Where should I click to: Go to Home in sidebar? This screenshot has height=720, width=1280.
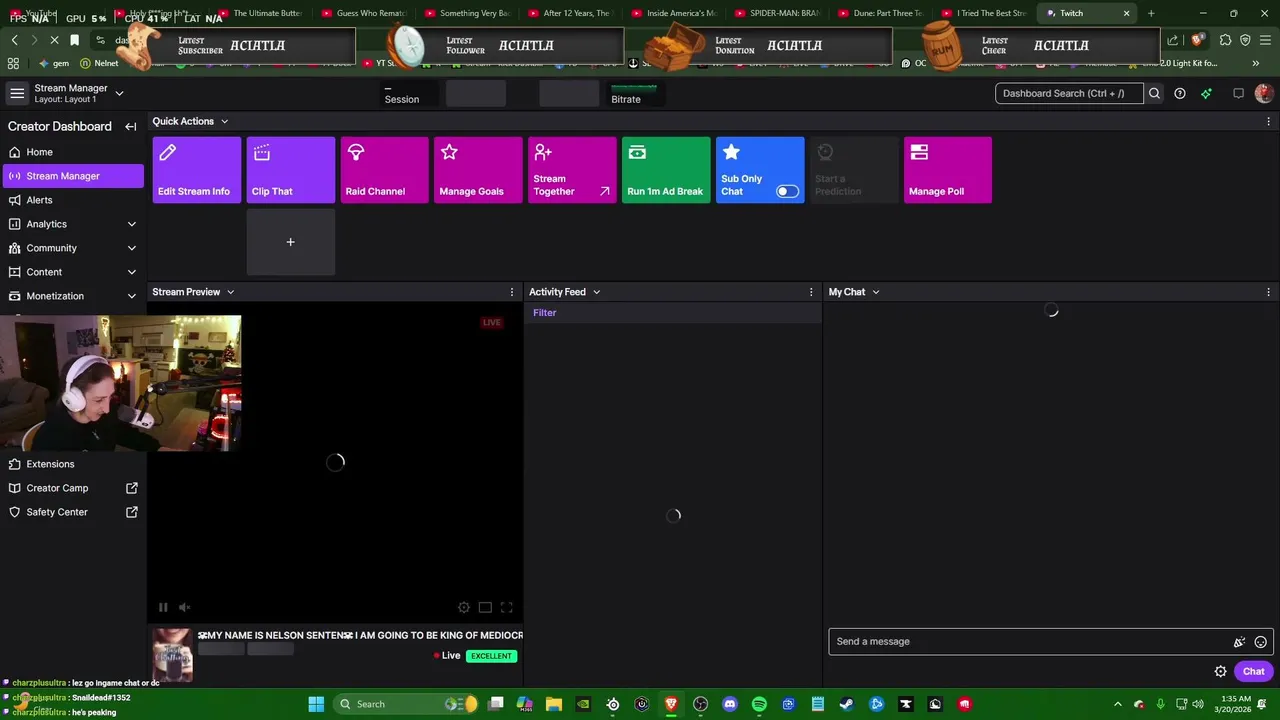[x=73, y=152]
